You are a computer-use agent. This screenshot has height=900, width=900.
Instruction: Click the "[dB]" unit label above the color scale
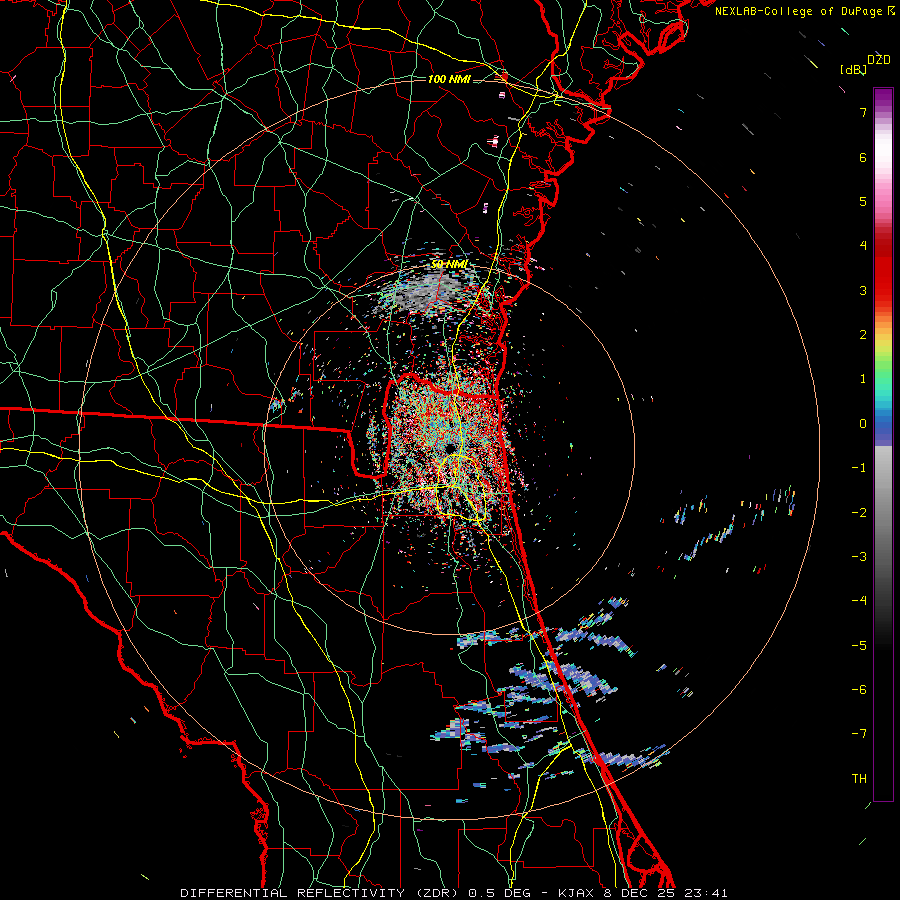[x=854, y=69]
